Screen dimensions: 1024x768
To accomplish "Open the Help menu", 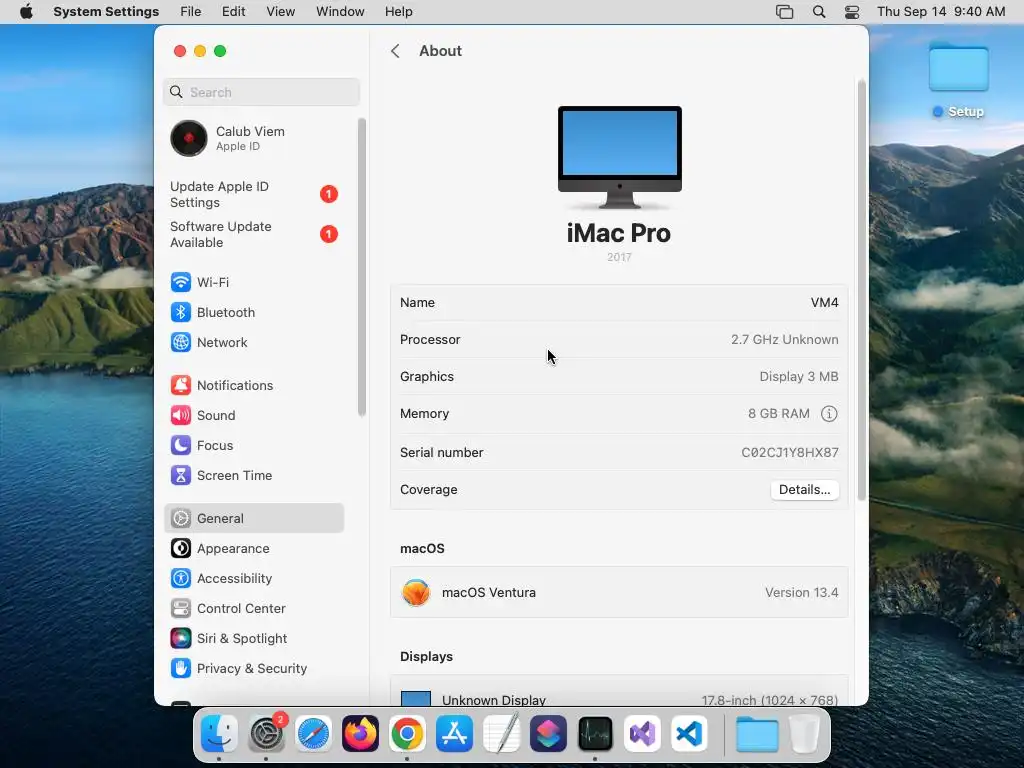I will click(x=398, y=12).
